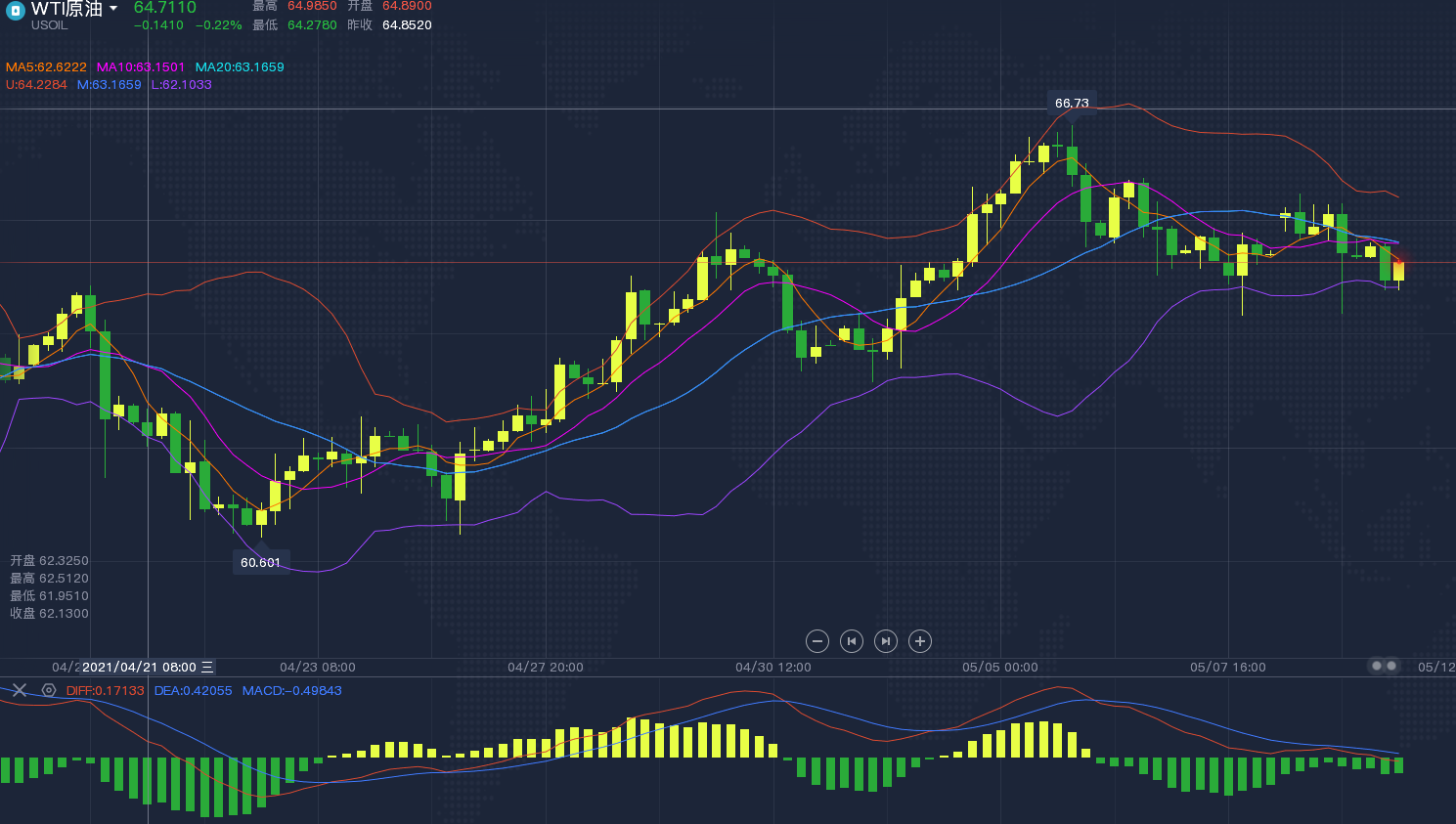The height and width of the screenshot is (824, 1456).
Task: Click the DIFF value in MACD panel
Action: 105,691
